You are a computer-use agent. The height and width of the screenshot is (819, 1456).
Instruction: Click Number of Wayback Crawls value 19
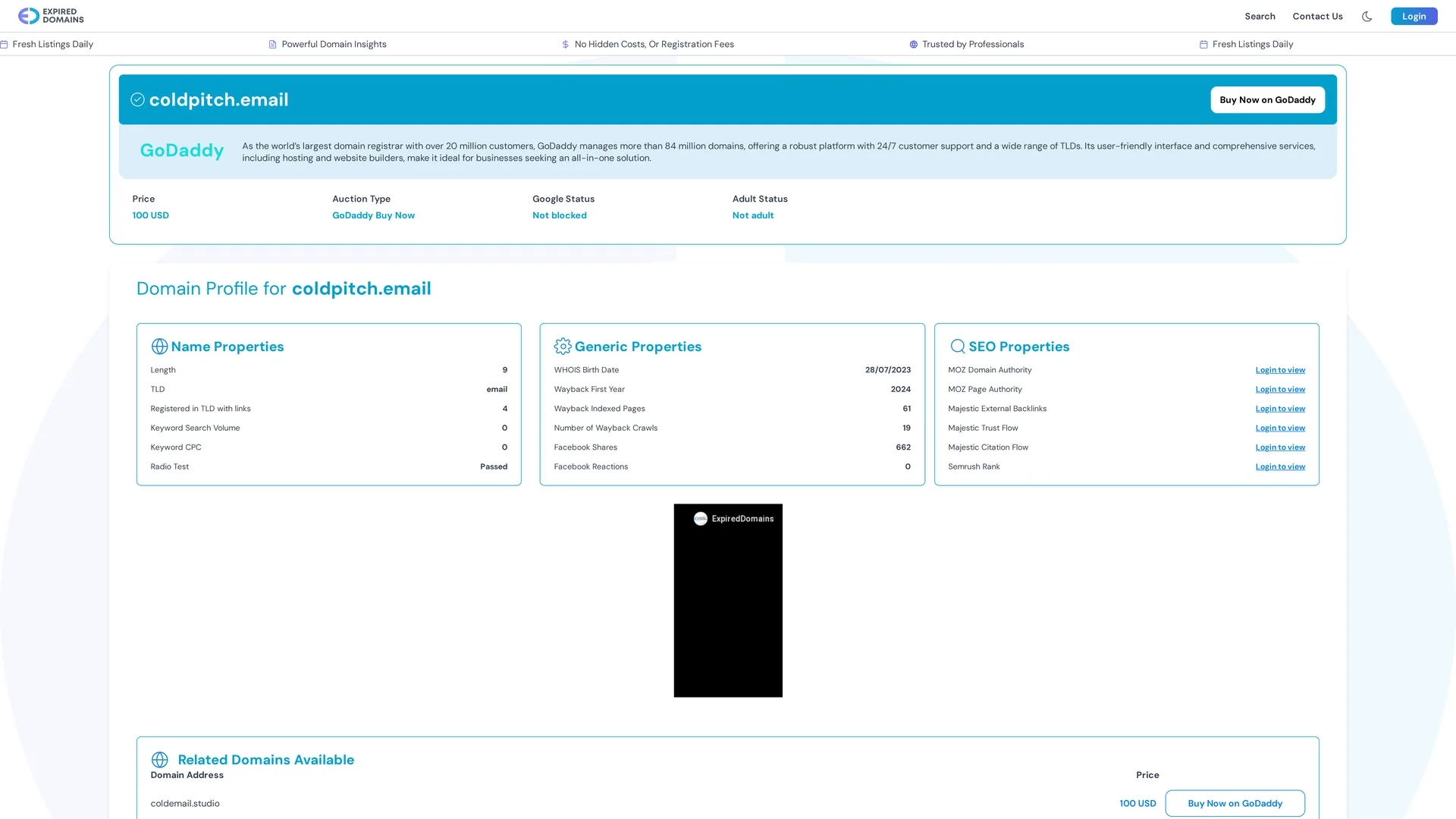pyautogui.click(x=906, y=428)
